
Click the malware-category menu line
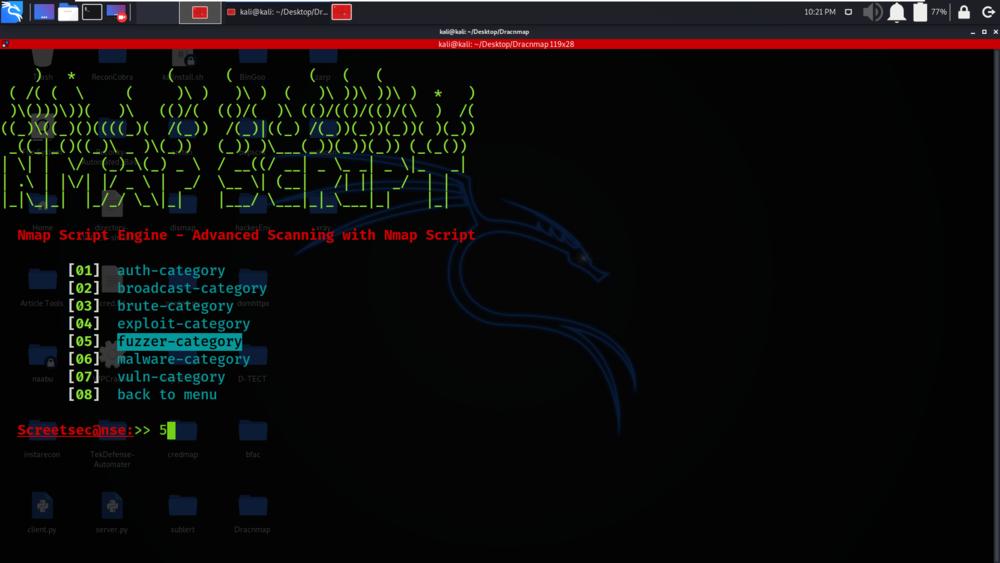point(184,359)
